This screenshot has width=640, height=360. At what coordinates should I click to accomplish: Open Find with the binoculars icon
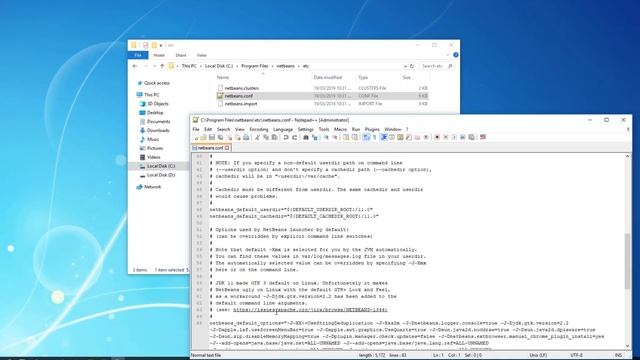click(x=306, y=138)
